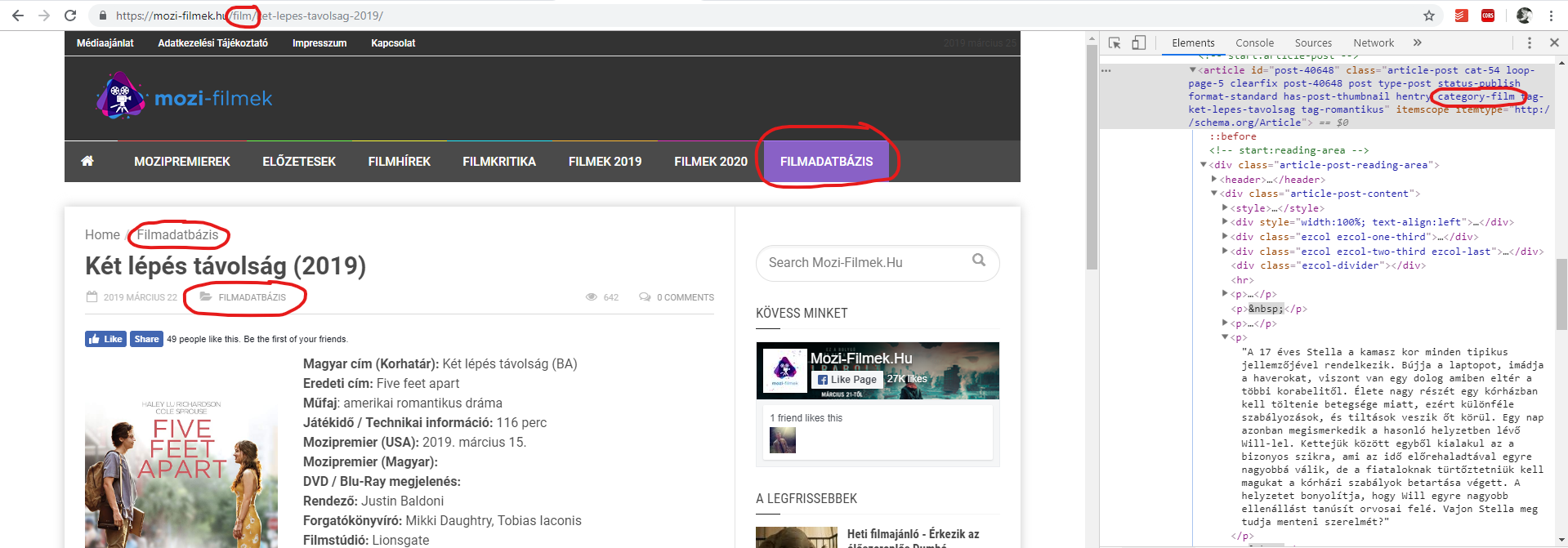
Task: Open FILMEK 2019 menu item
Action: [605, 162]
